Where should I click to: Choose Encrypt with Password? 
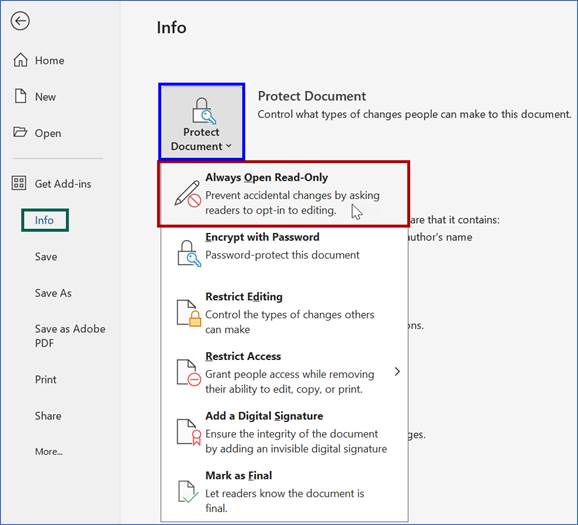point(284,253)
